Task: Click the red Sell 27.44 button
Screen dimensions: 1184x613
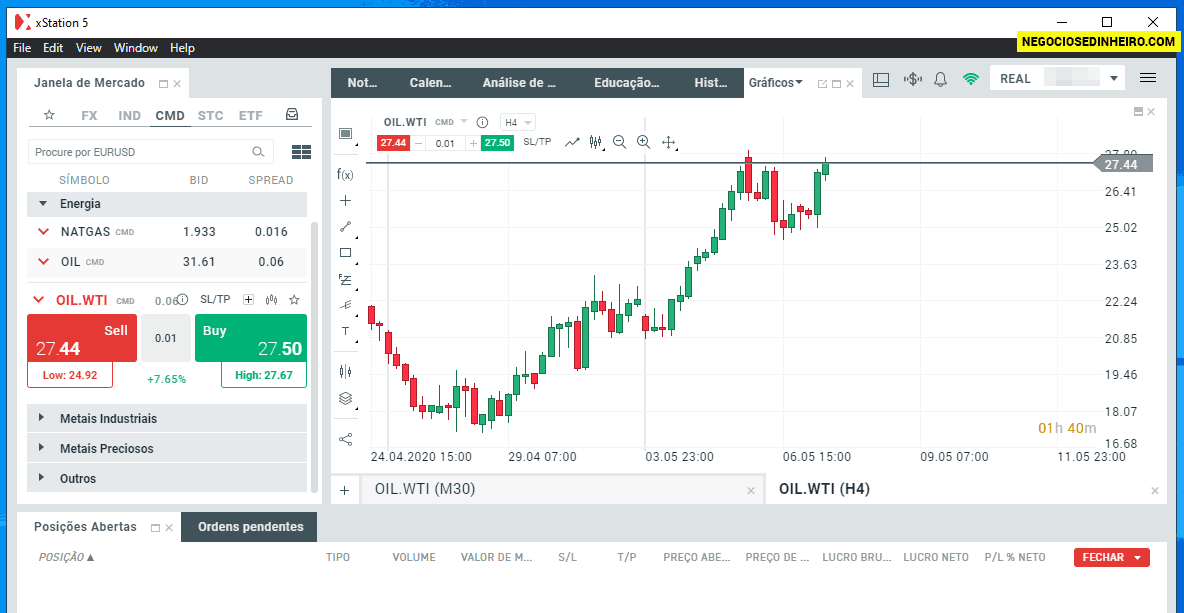Action: [82, 338]
